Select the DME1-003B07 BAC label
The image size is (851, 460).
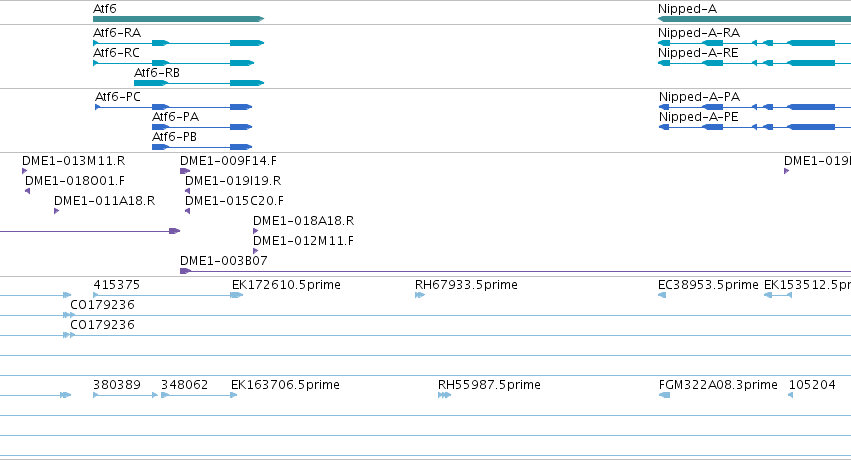coord(224,261)
